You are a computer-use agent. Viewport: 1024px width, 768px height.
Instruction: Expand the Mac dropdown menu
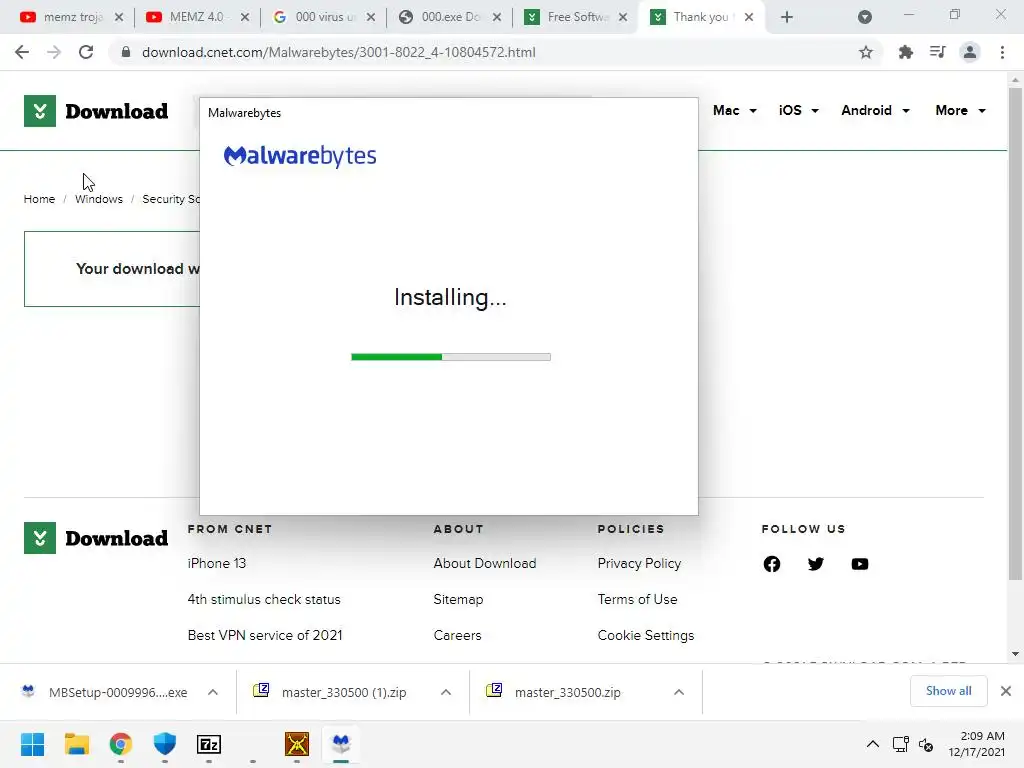(x=735, y=110)
